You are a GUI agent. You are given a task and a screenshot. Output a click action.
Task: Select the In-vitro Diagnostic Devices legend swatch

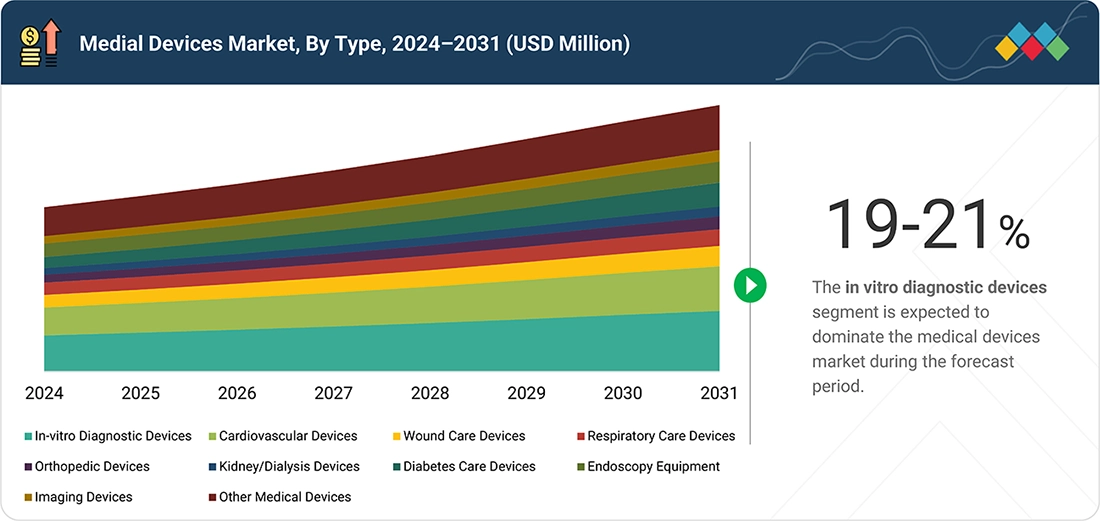pyautogui.click(x=28, y=436)
